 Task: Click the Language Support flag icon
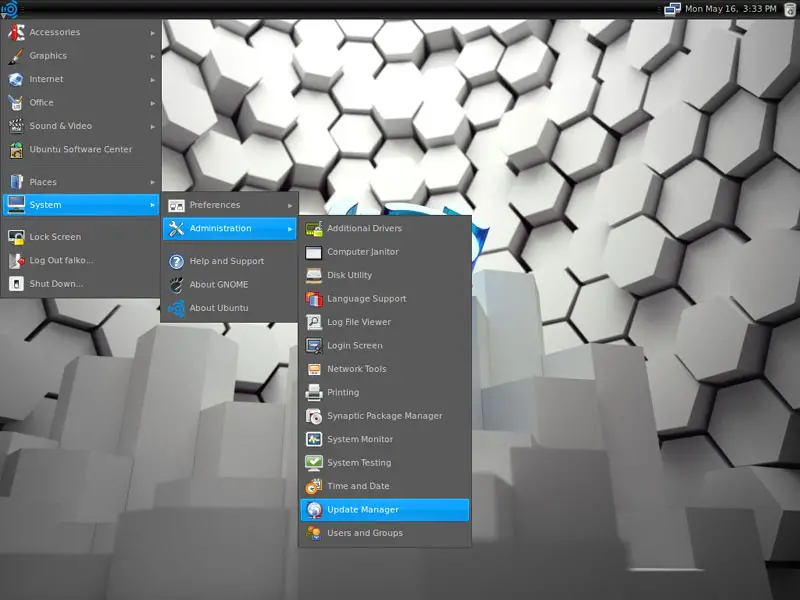314,299
